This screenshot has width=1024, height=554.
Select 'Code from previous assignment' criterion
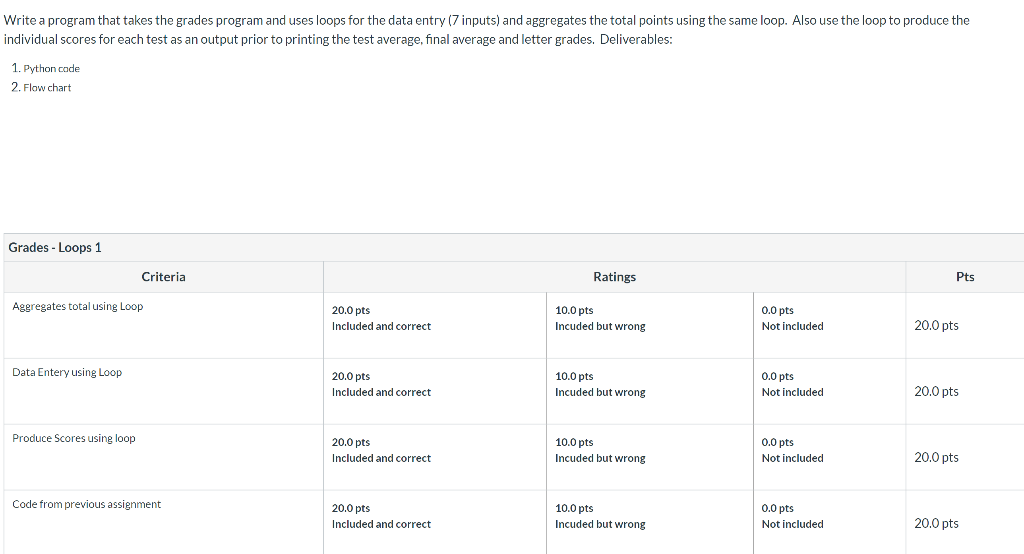(x=86, y=504)
